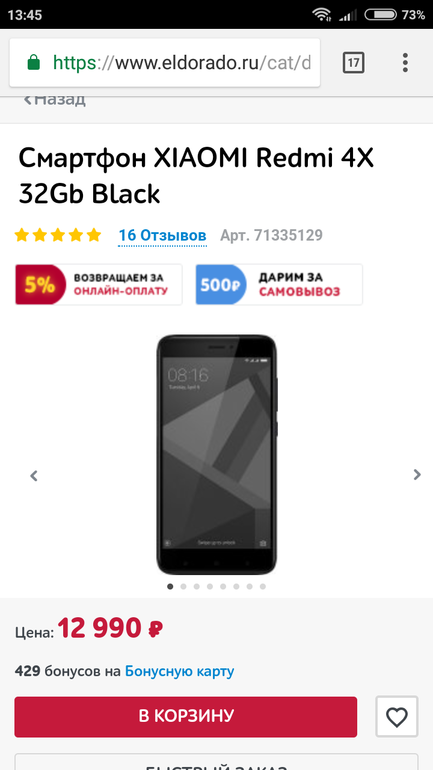Tap the 5% online payment cashback banner

pyautogui.click(x=99, y=284)
